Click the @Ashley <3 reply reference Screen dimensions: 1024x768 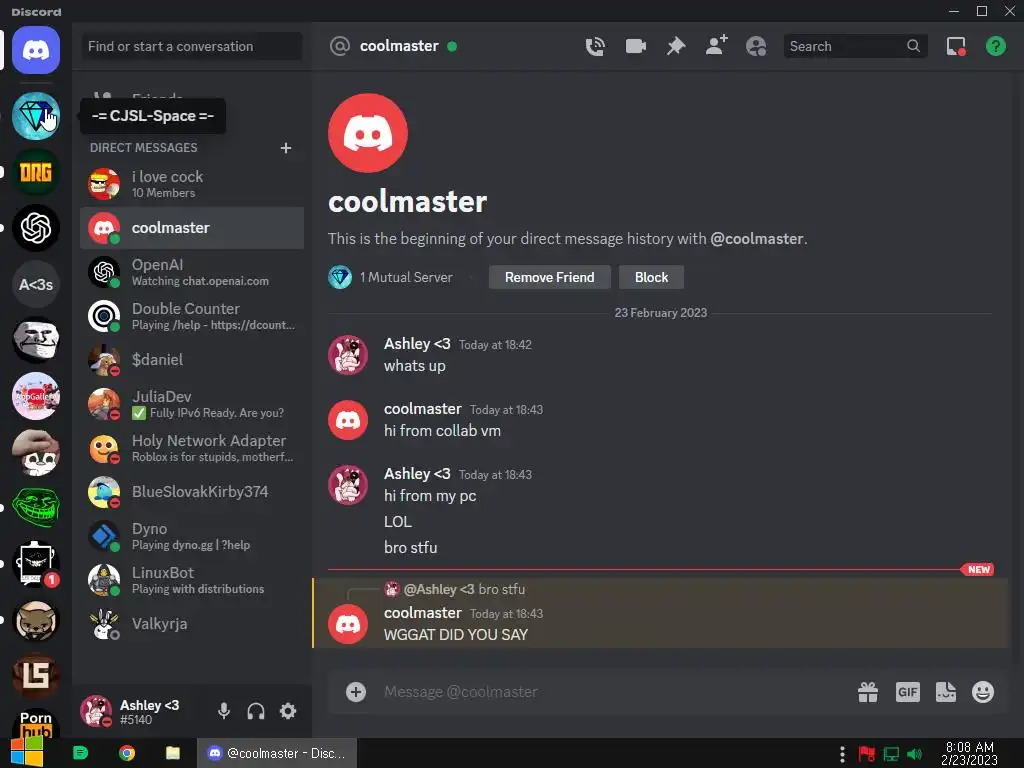pyautogui.click(x=439, y=589)
